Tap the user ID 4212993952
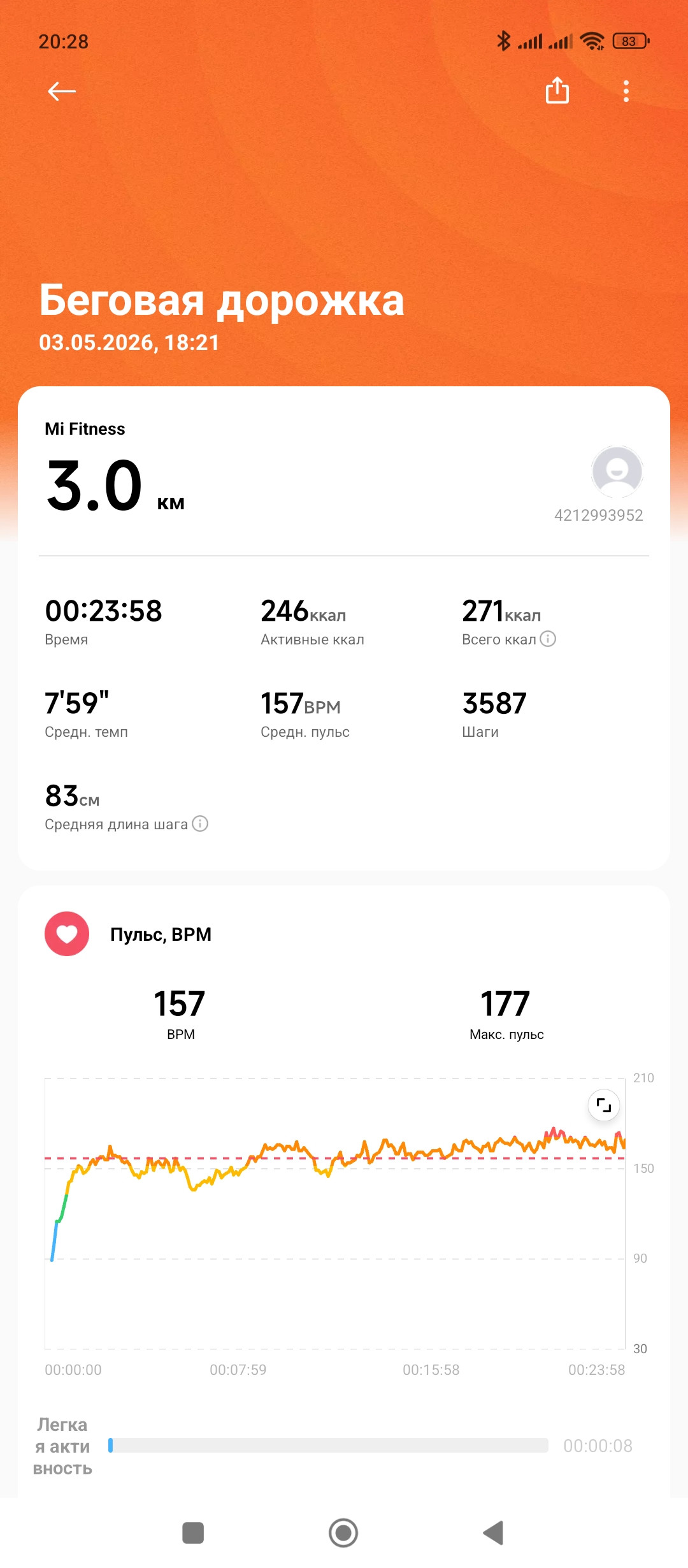This screenshot has height=1568, width=688. pos(598,515)
